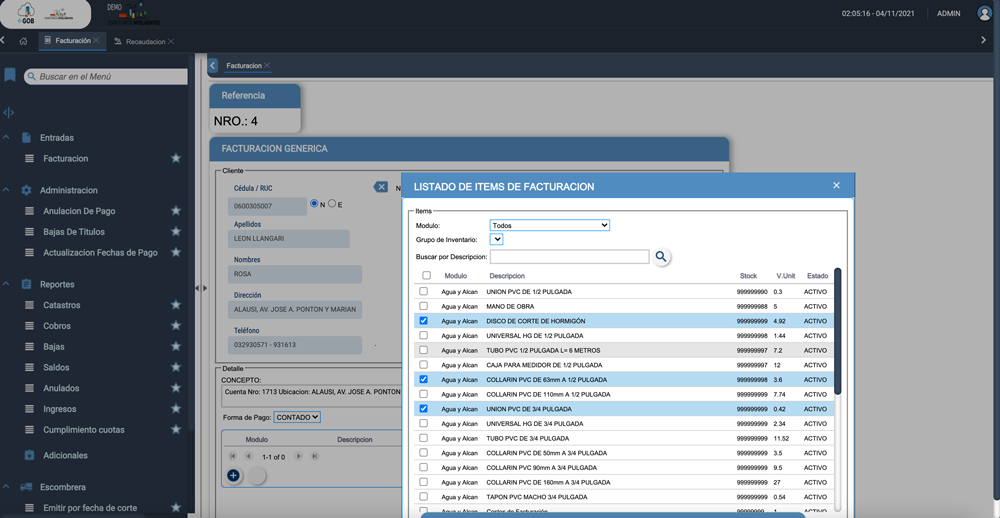The image size is (1000, 518).
Task: Check the MANO DE OBRA item checkbox
Action: pyautogui.click(x=424, y=306)
